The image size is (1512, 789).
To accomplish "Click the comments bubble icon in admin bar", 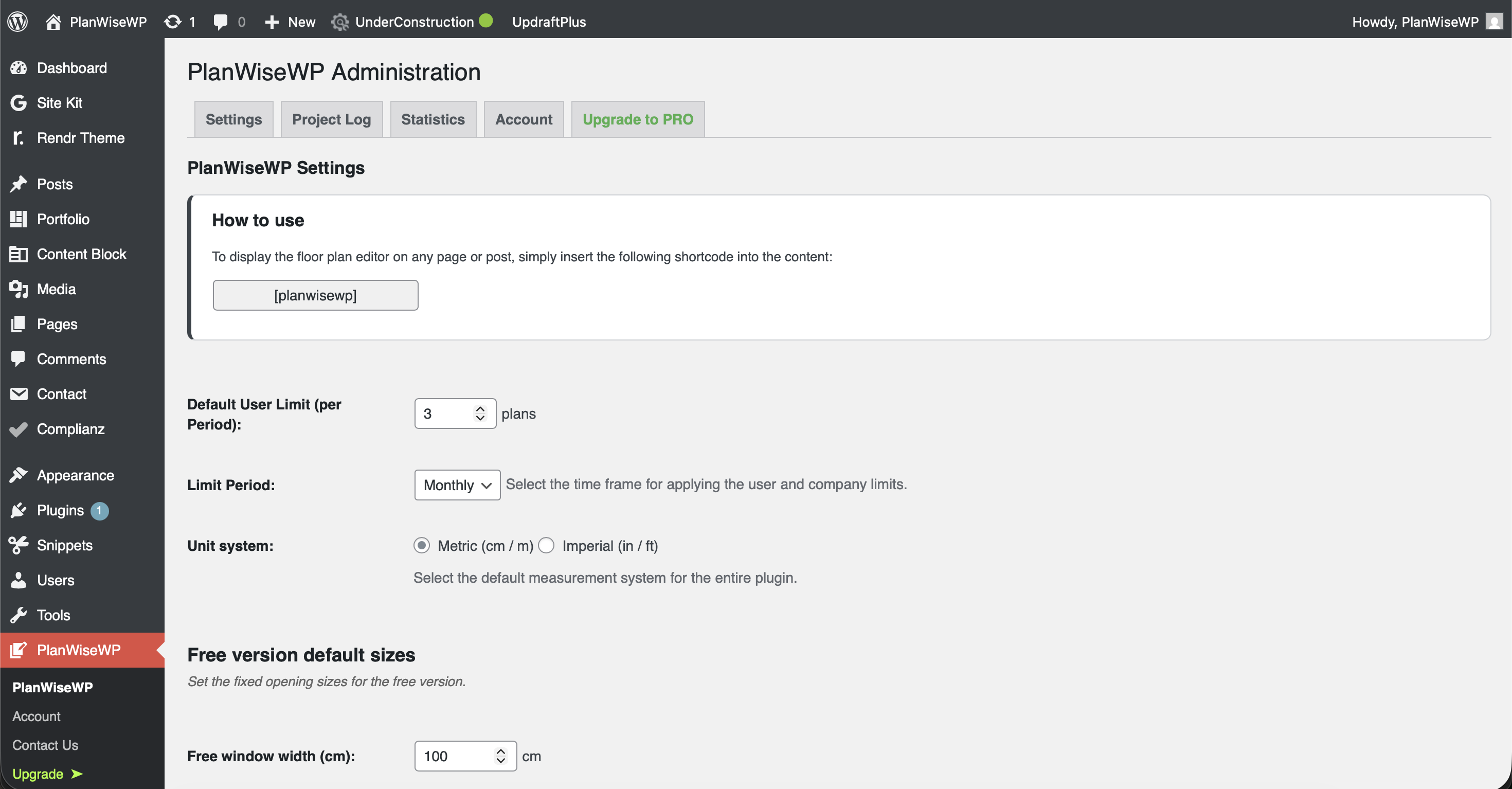I will pyautogui.click(x=221, y=22).
